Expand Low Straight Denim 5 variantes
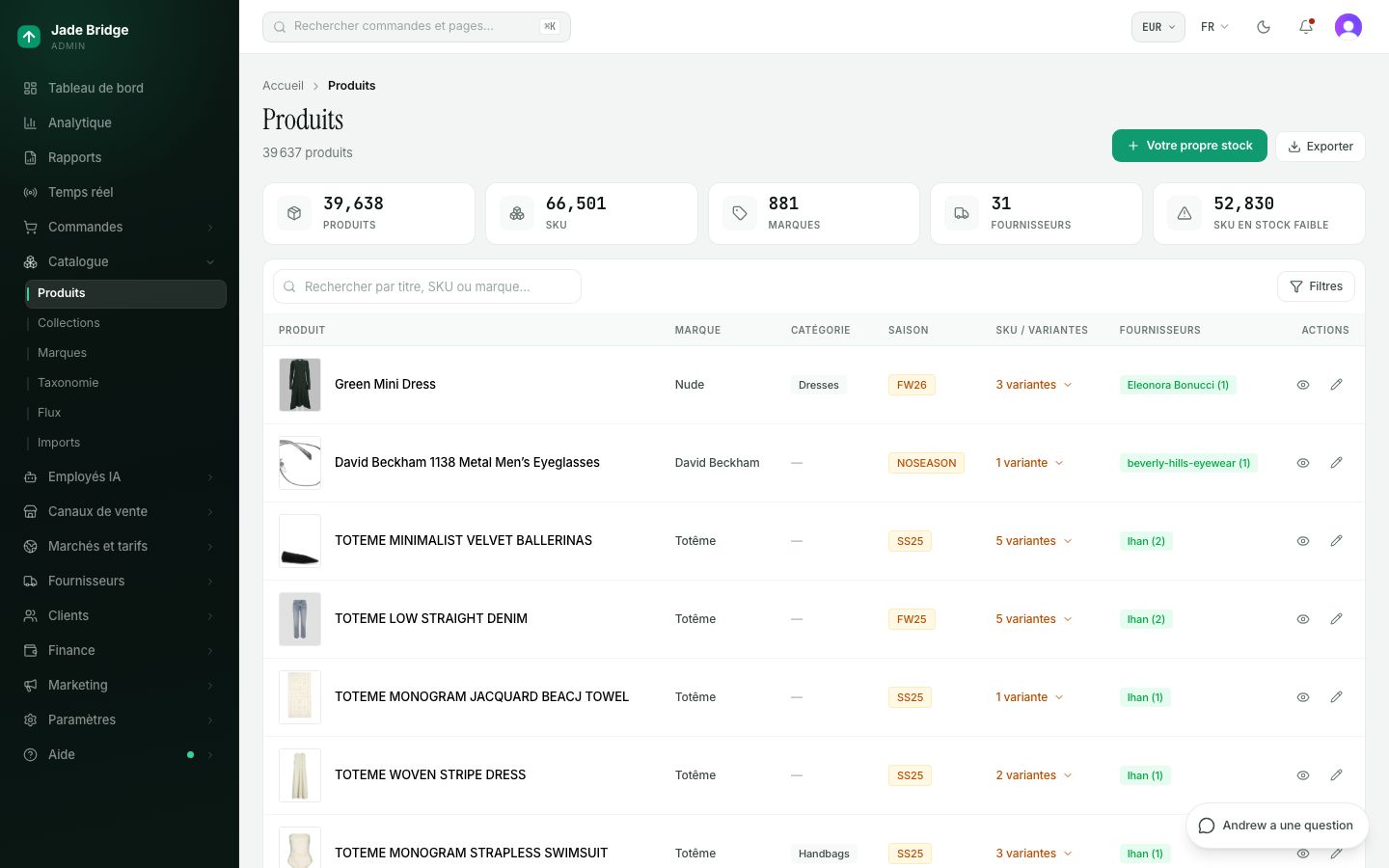The width and height of the screenshot is (1389, 868). (1034, 619)
